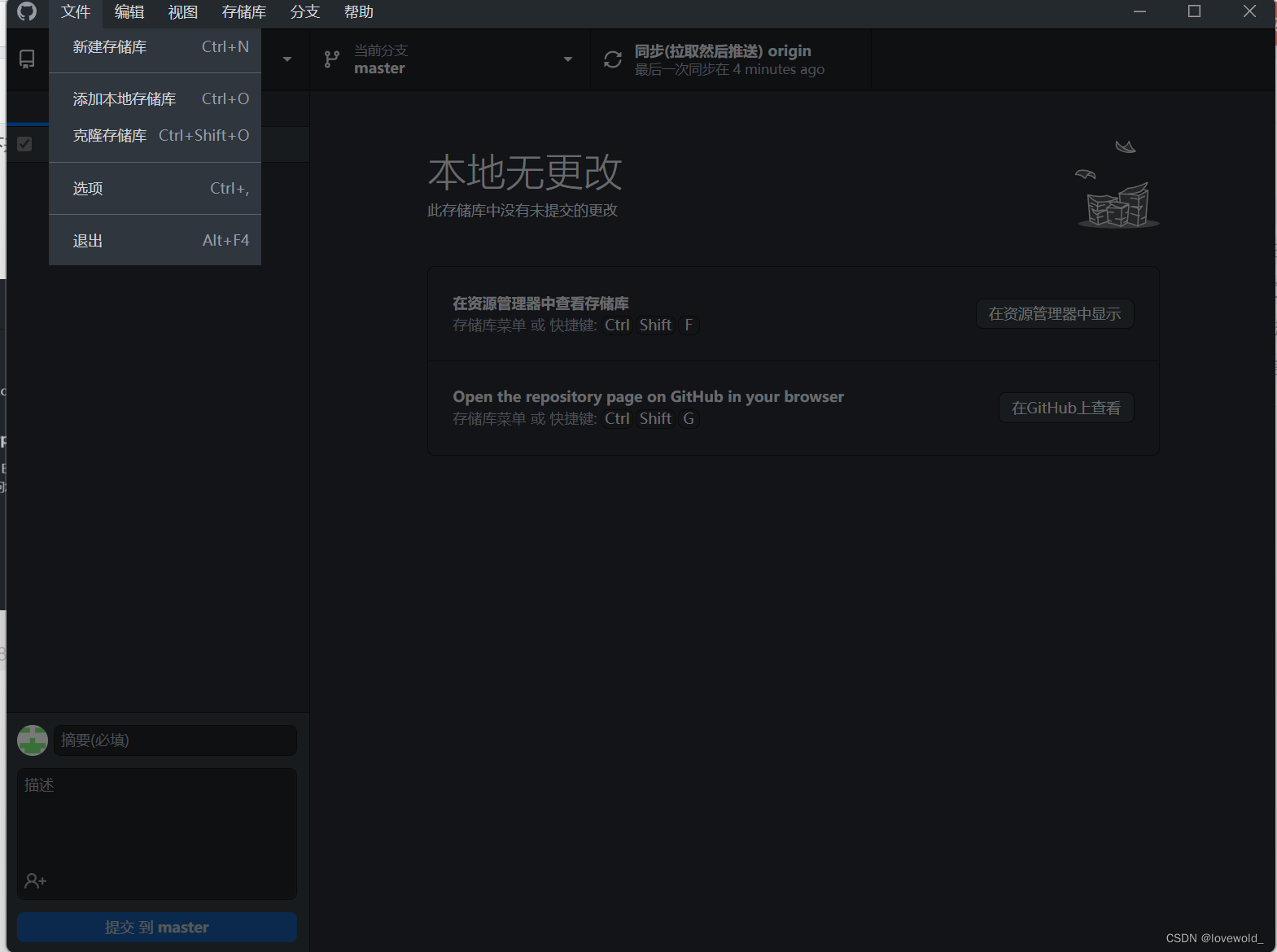Focus the 描述 description text area
This screenshot has width=1277, height=952.
pyautogui.click(x=157, y=834)
